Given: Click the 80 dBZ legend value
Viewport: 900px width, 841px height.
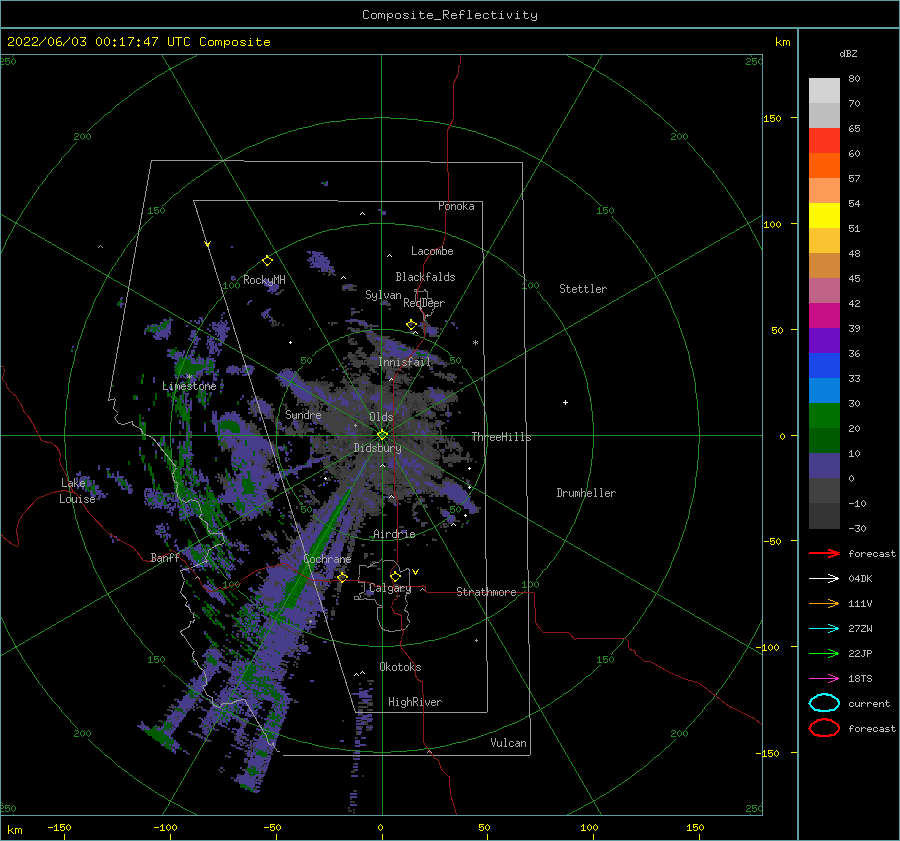Looking at the screenshot, I should (854, 79).
